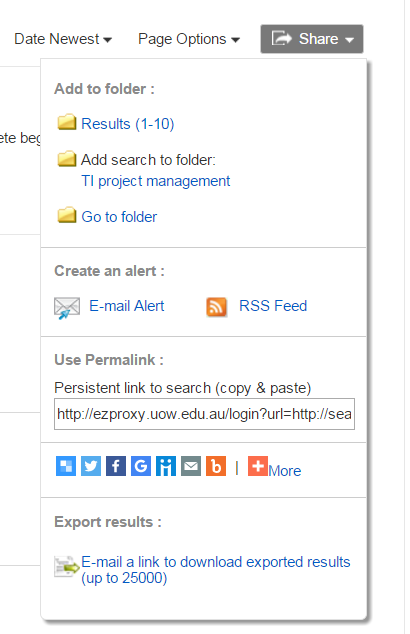Collapse the Share dropdown menu
The height and width of the screenshot is (634, 410).
point(312,39)
